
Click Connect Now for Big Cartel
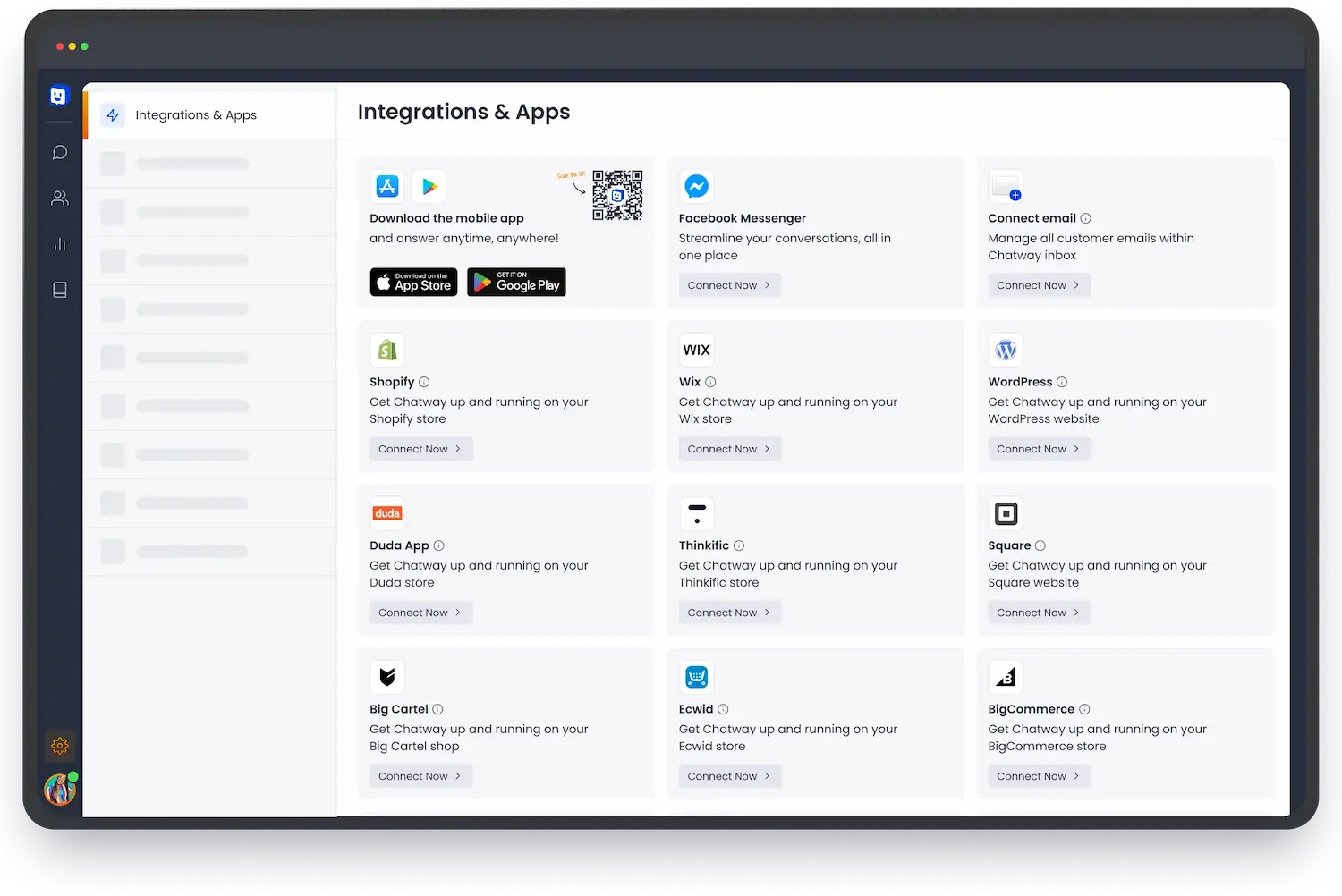click(x=420, y=776)
